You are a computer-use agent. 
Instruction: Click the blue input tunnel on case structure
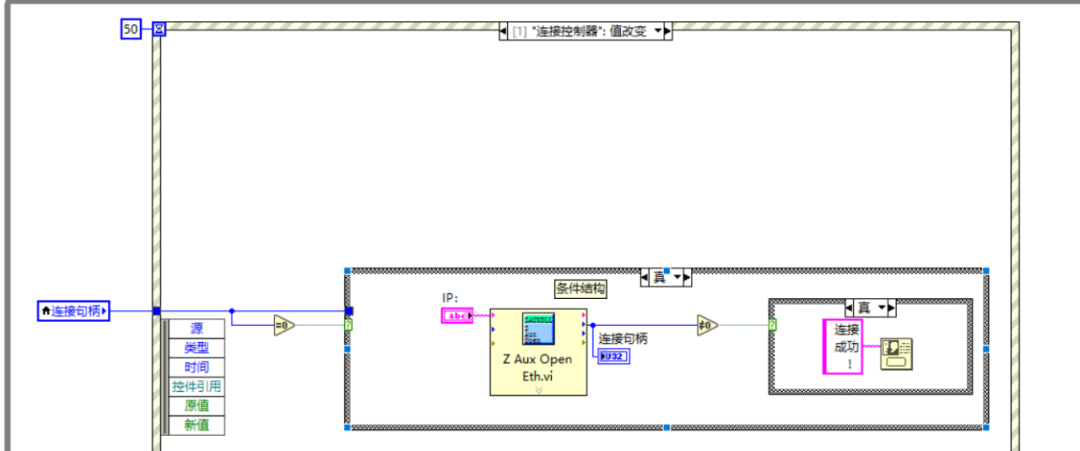click(x=349, y=311)
